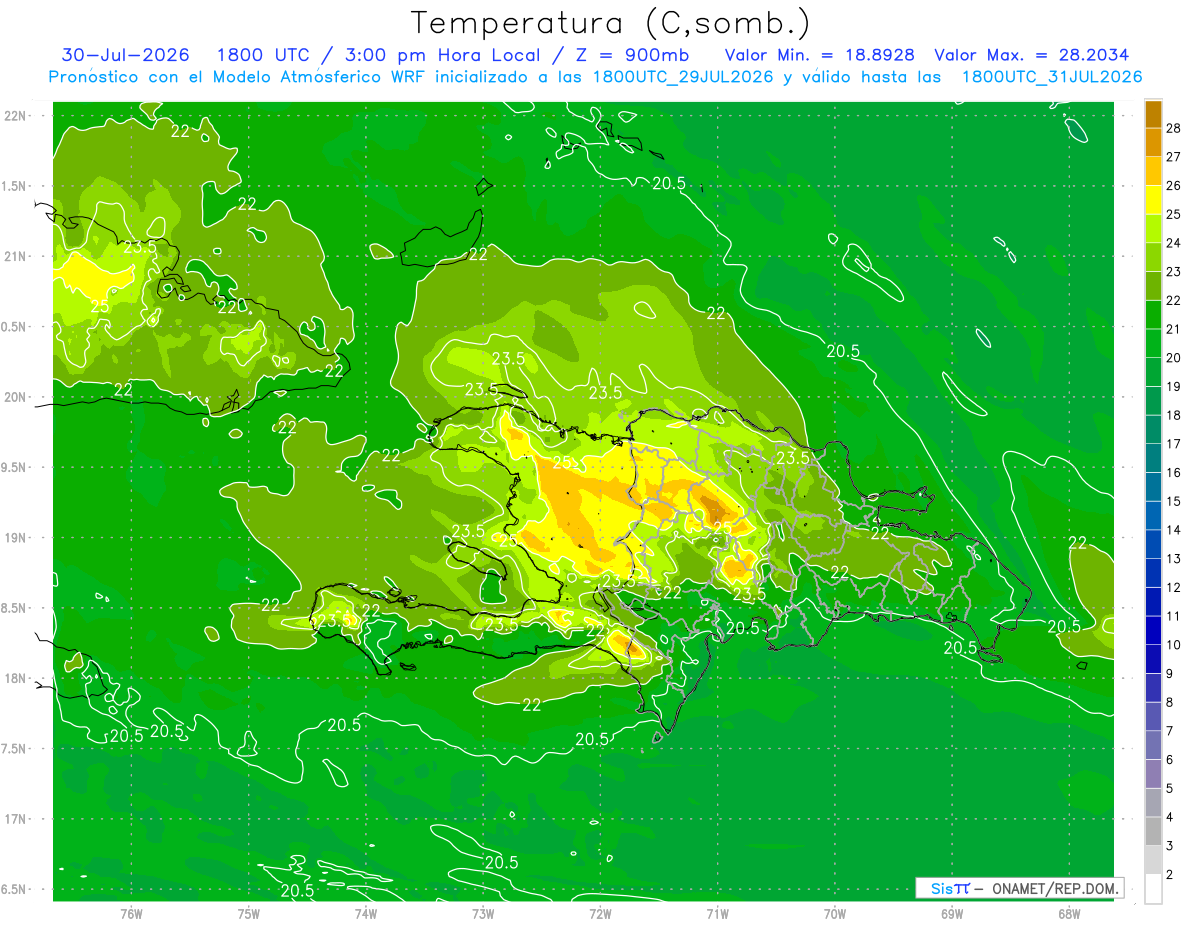
Task: Click the "73W" longitude axis label
Action: (483, 914)
